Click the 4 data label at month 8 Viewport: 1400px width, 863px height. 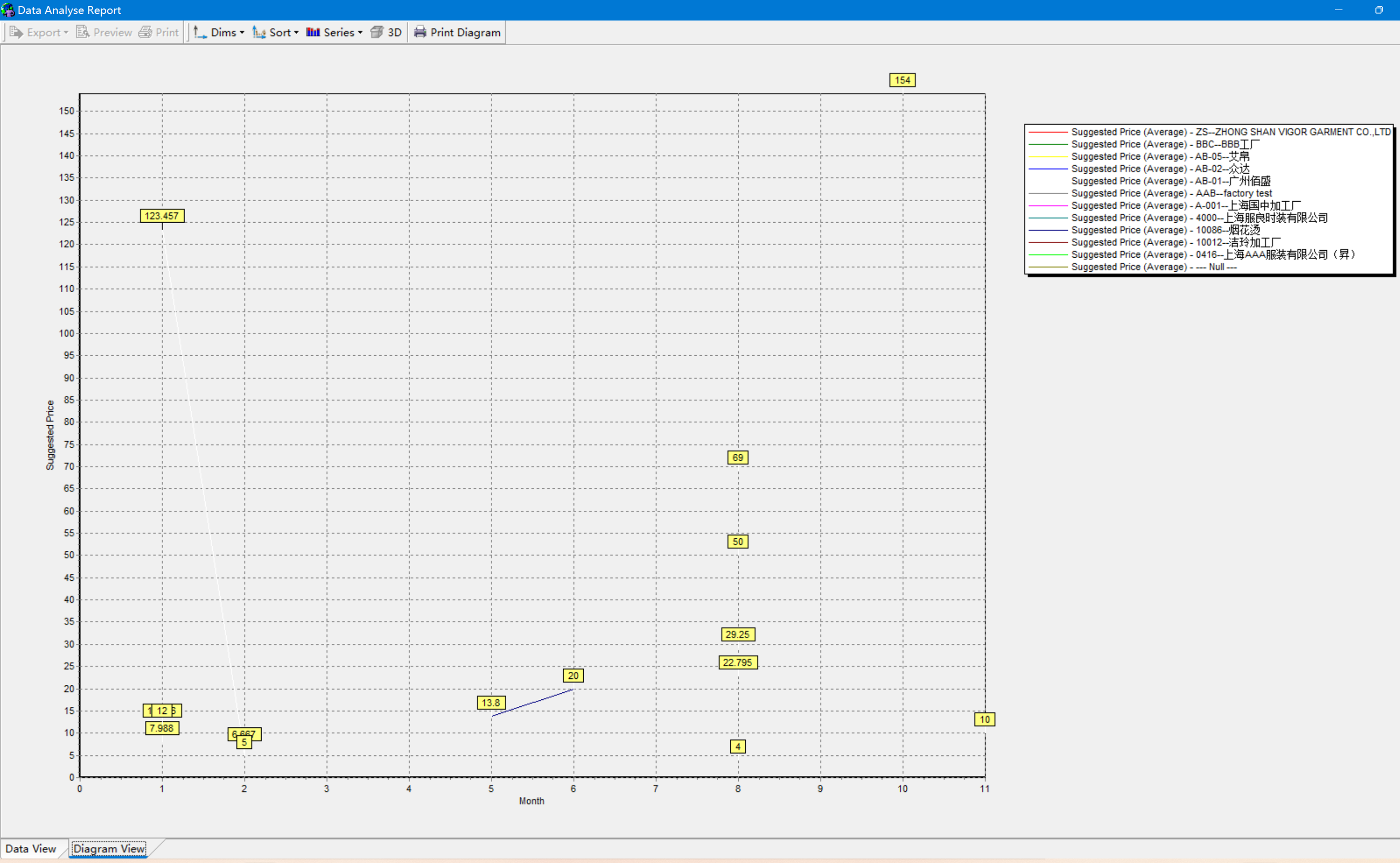coord(737,746)
